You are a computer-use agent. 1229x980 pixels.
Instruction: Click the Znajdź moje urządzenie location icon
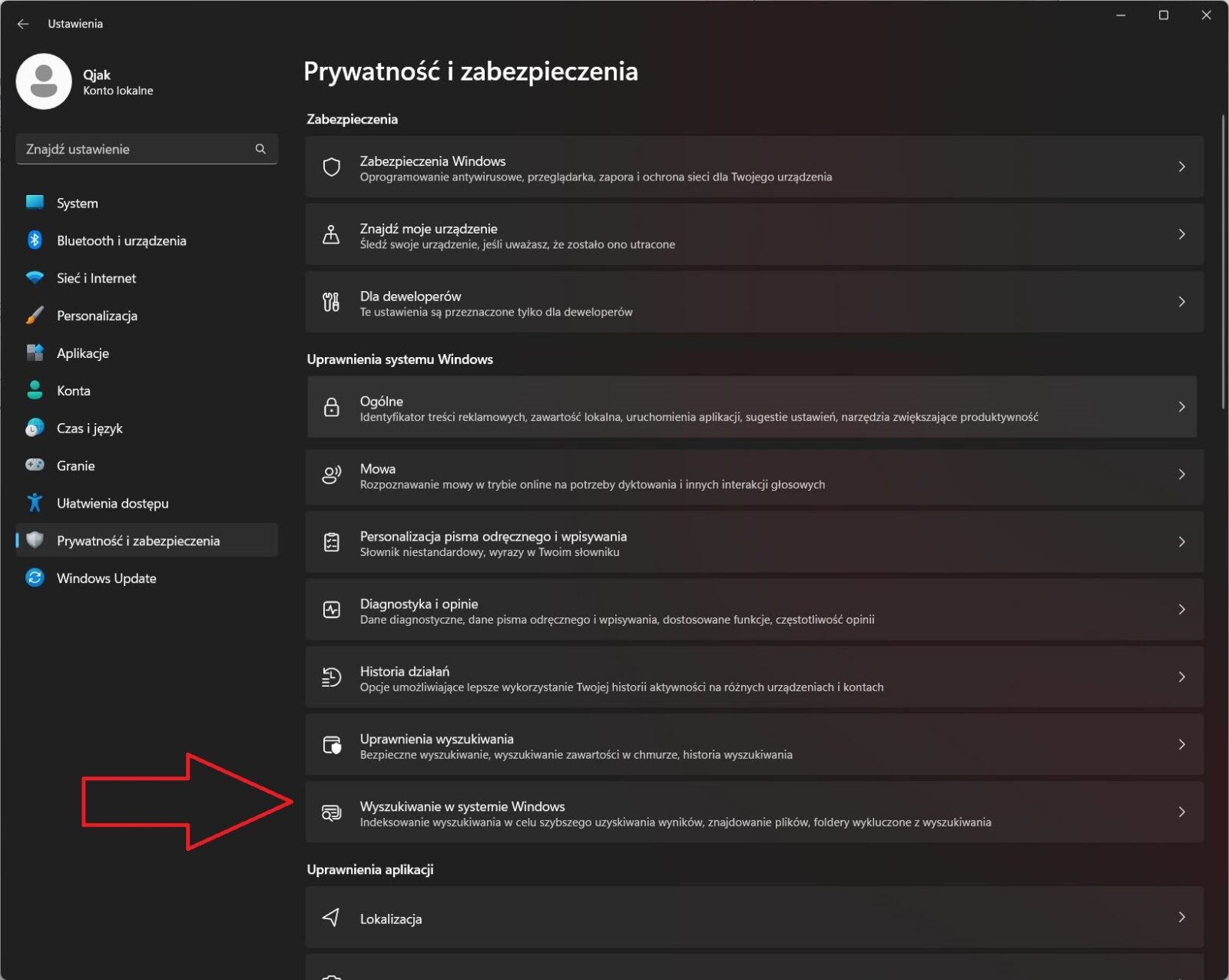tap(331, 235)
